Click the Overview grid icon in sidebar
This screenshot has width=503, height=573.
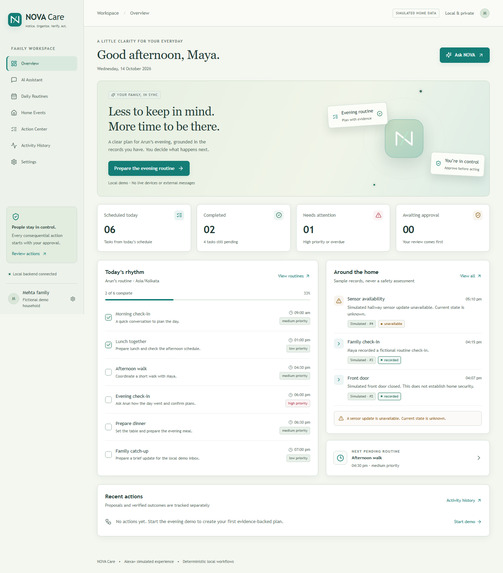coord(14,64)
